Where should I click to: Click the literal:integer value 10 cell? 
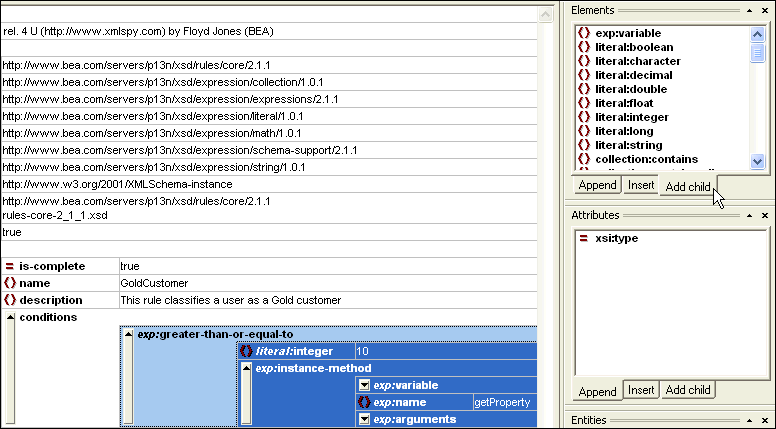446,351
